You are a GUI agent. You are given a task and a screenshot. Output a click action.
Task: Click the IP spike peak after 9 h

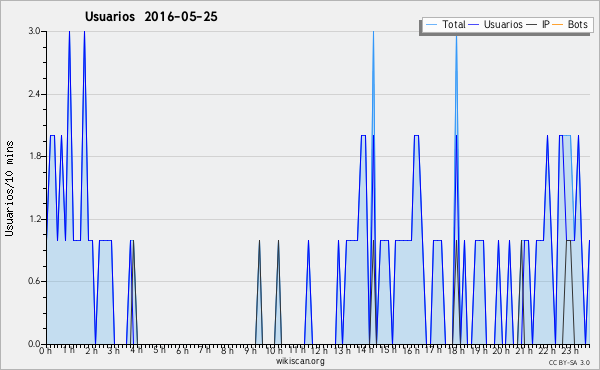coord(259,241)
